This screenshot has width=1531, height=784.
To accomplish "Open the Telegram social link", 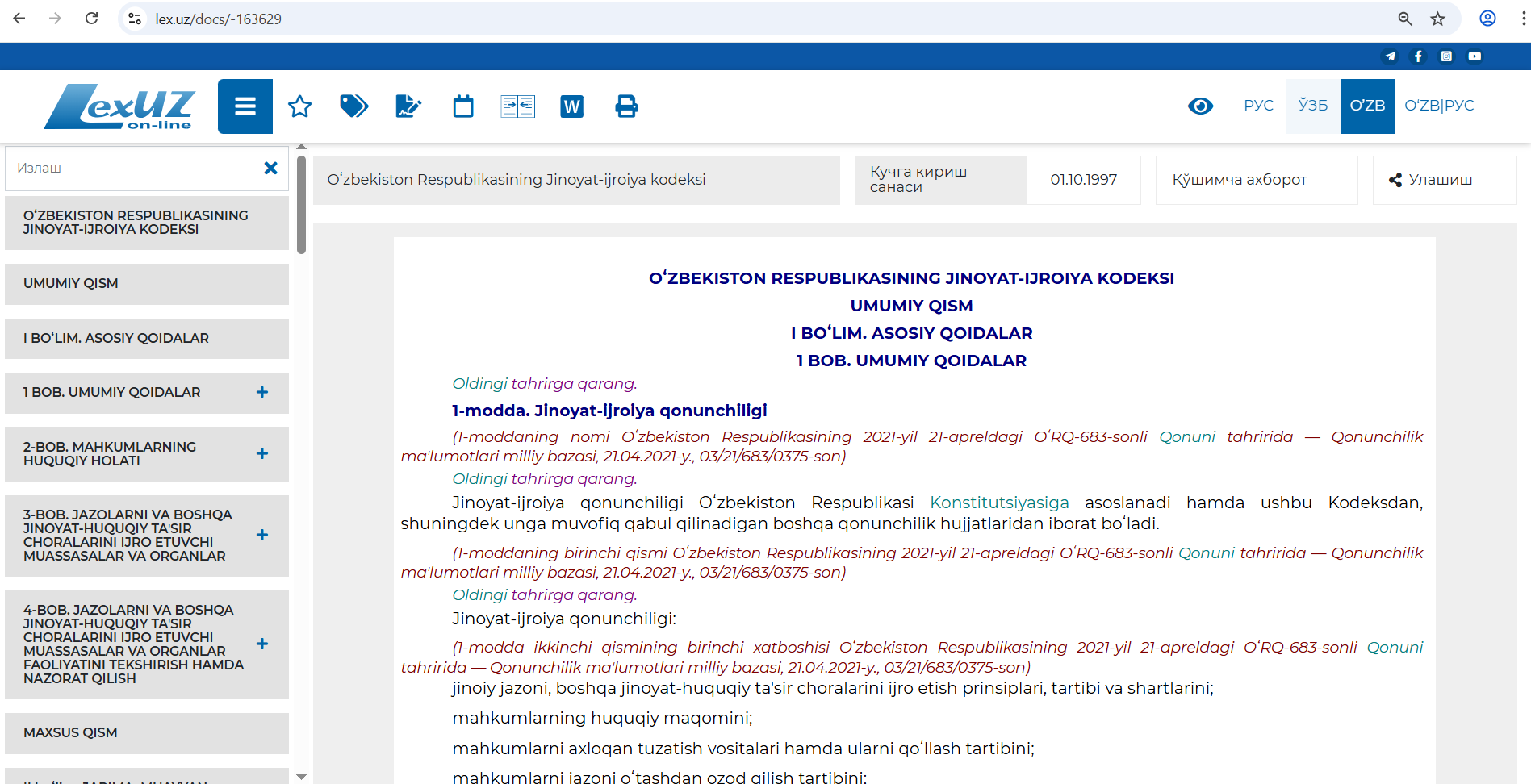I will click(1390, 56).
